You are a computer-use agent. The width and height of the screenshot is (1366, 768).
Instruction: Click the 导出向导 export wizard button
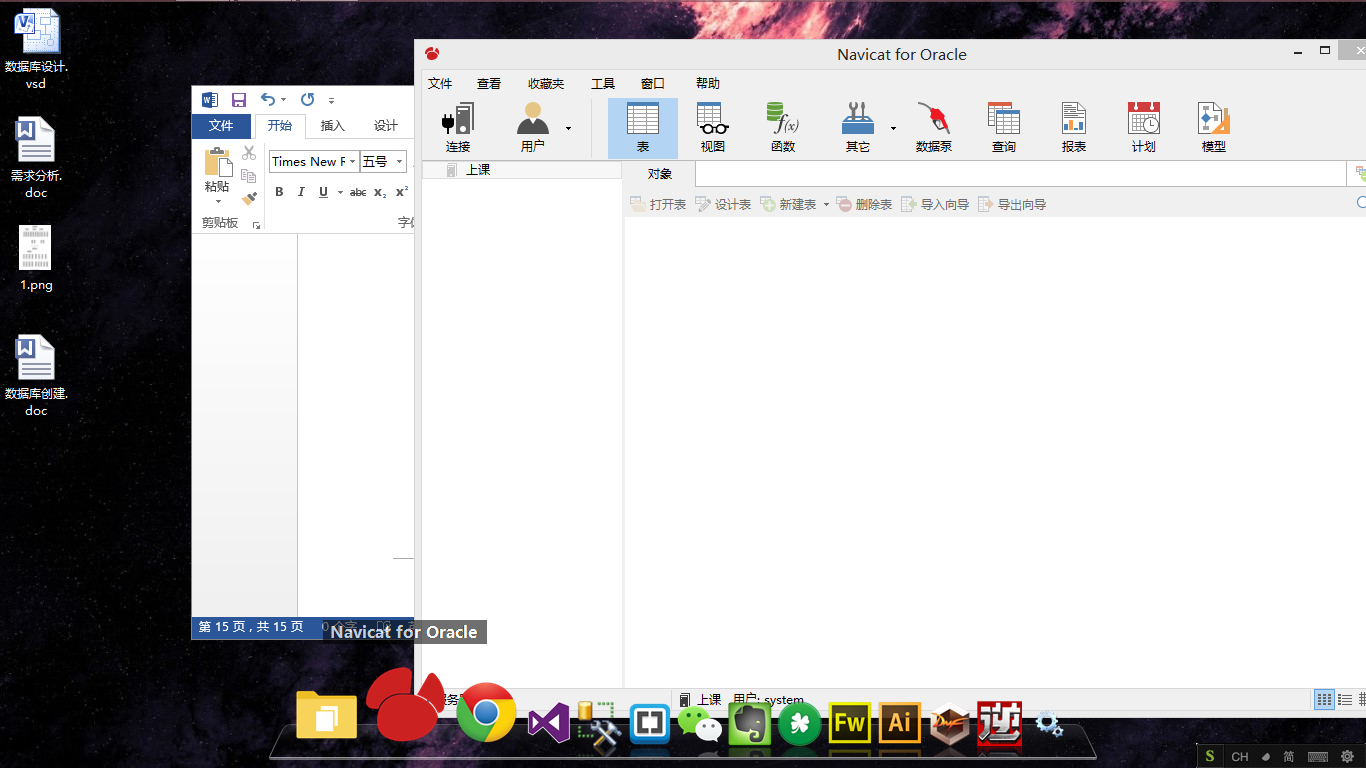1012,204
